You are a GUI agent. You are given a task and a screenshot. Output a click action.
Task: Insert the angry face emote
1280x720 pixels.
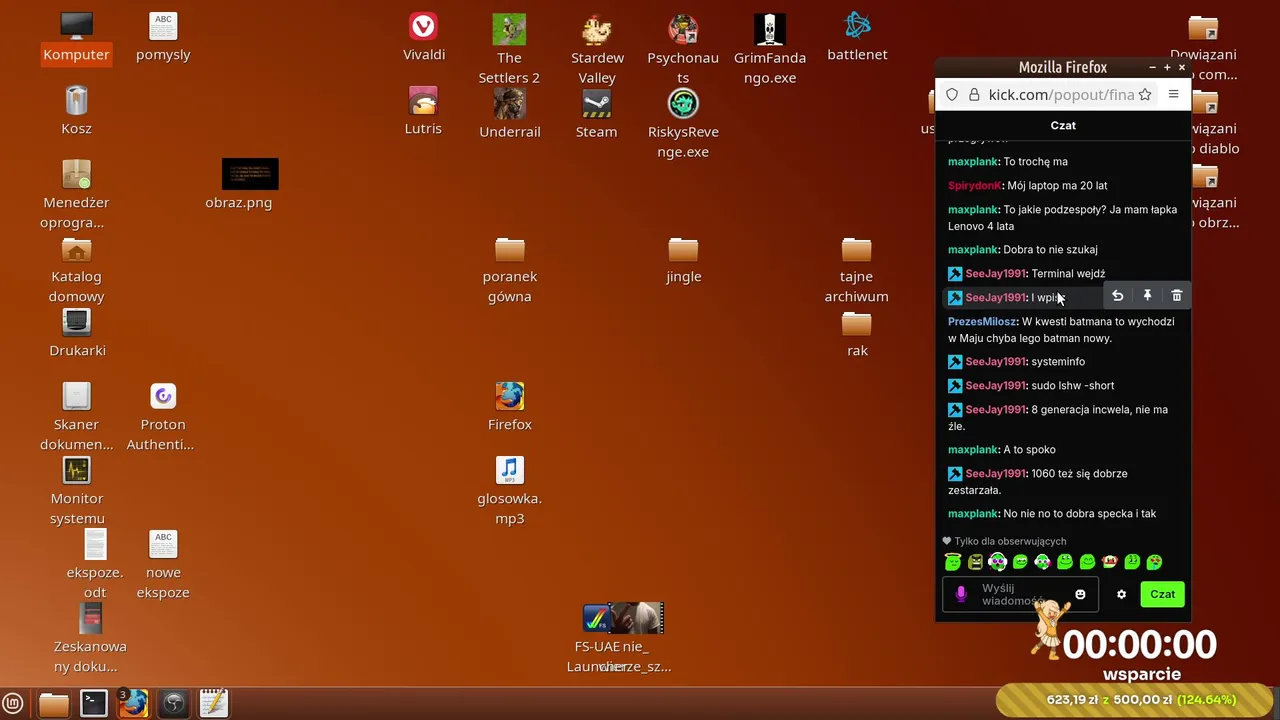tap(975, 562)
